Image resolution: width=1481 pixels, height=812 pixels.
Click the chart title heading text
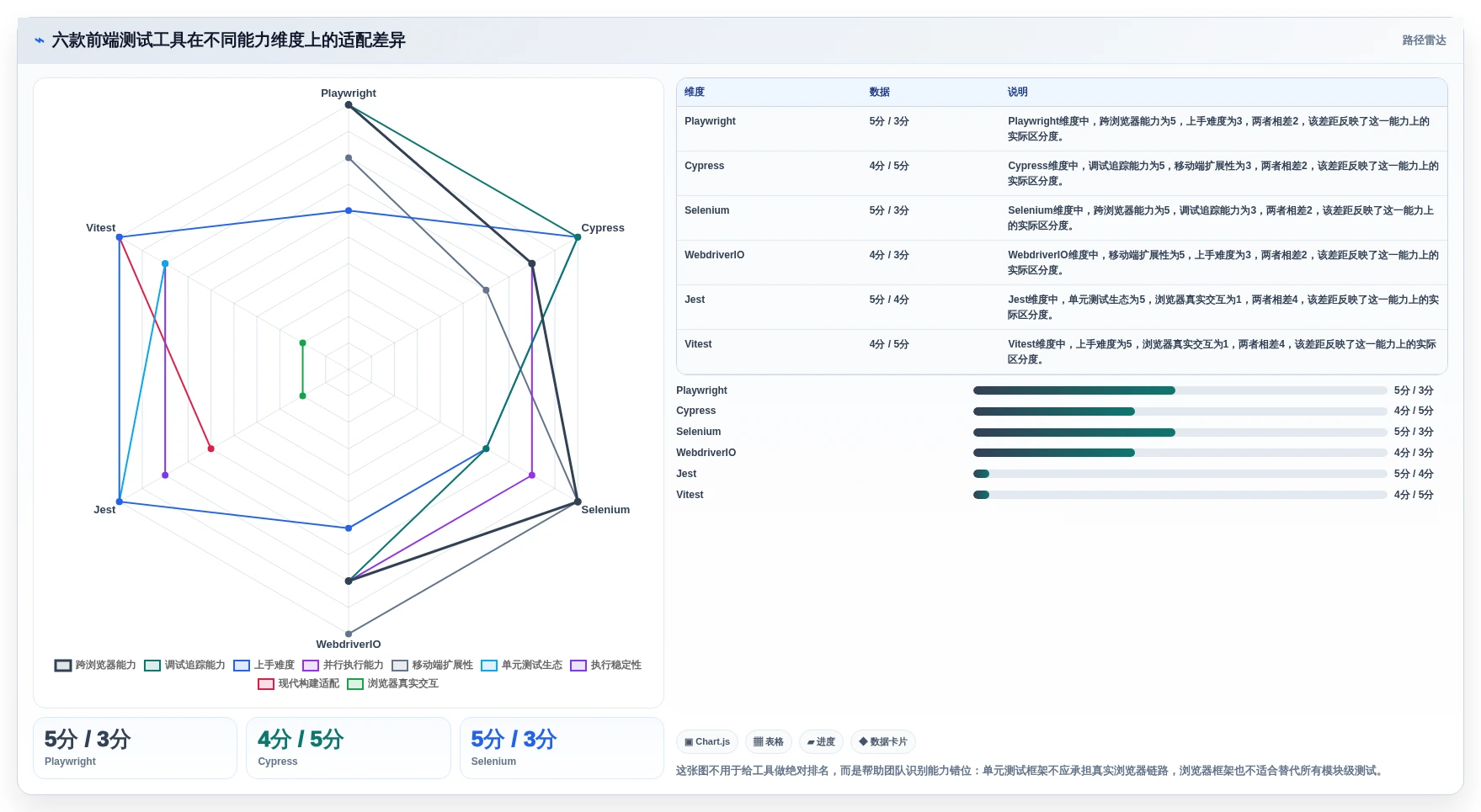coord(228,40)
